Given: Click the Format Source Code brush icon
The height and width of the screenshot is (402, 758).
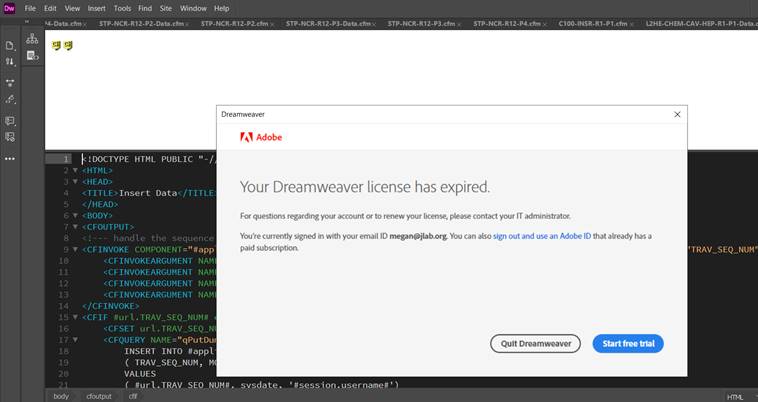Looking at the screenshot, I should [x=10, y=100].
